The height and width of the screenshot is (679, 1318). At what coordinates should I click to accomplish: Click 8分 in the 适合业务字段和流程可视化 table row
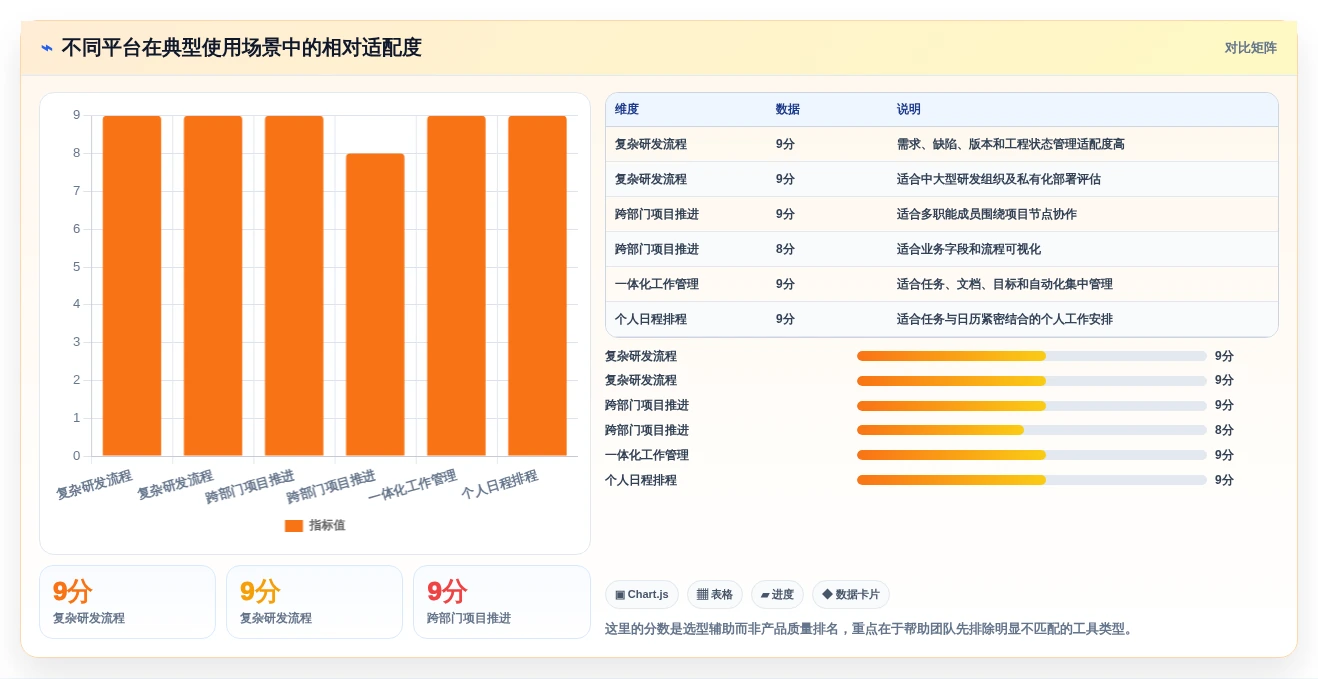click(786, 250)
